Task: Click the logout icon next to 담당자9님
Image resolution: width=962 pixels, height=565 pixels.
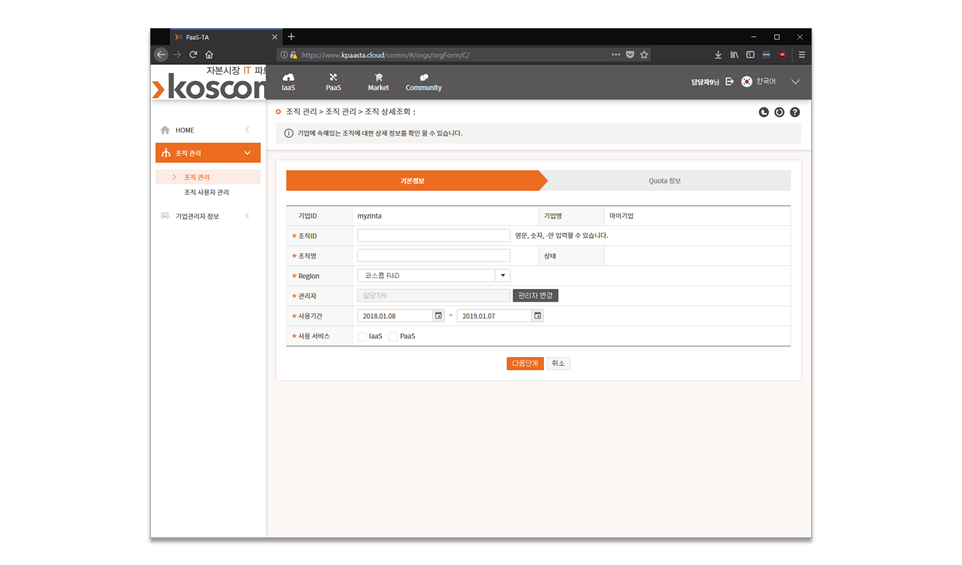Action: tap(729, 81)
